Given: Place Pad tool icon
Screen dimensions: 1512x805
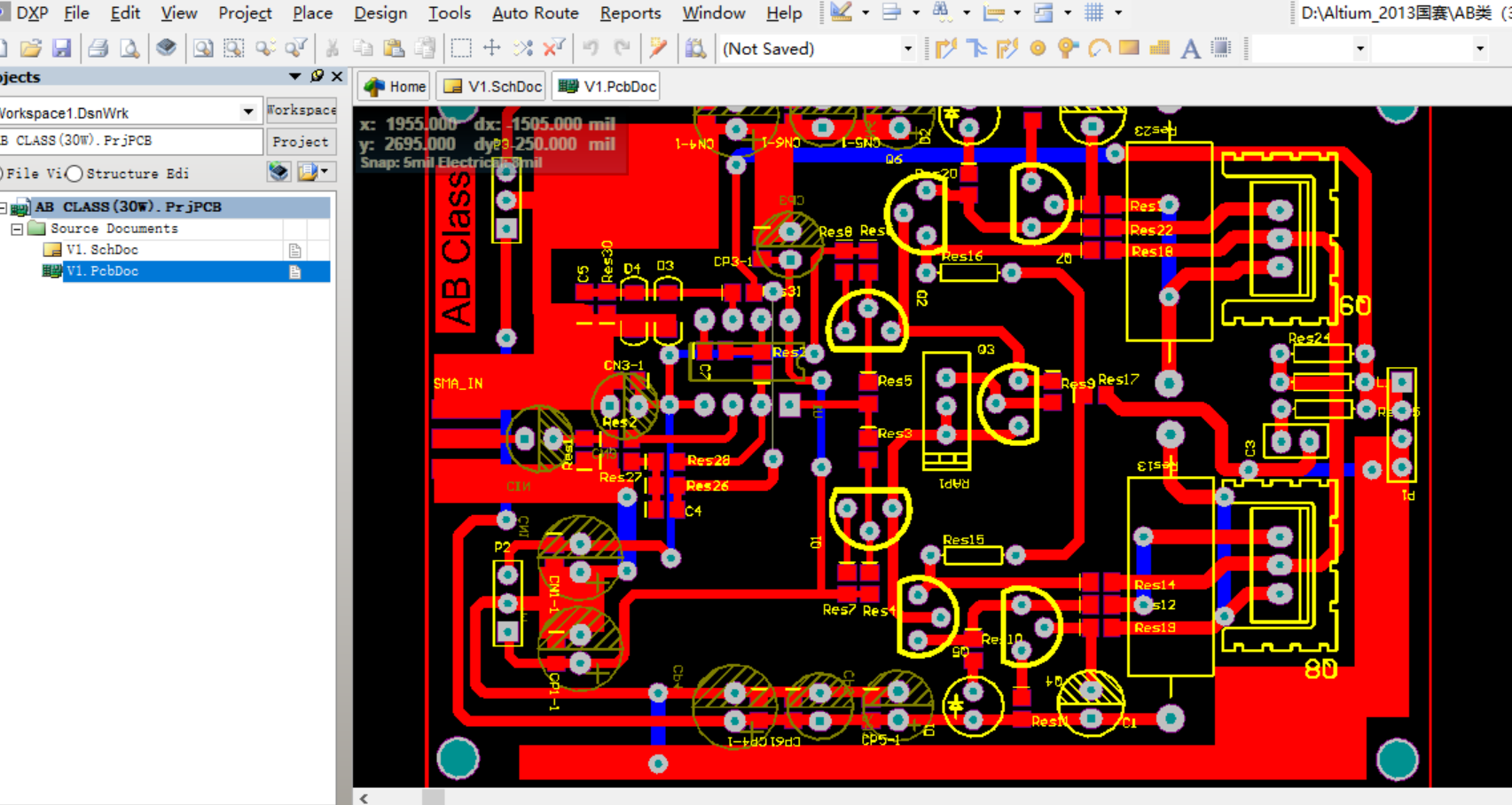Looking at the screenshot, I should point(1038,48).
